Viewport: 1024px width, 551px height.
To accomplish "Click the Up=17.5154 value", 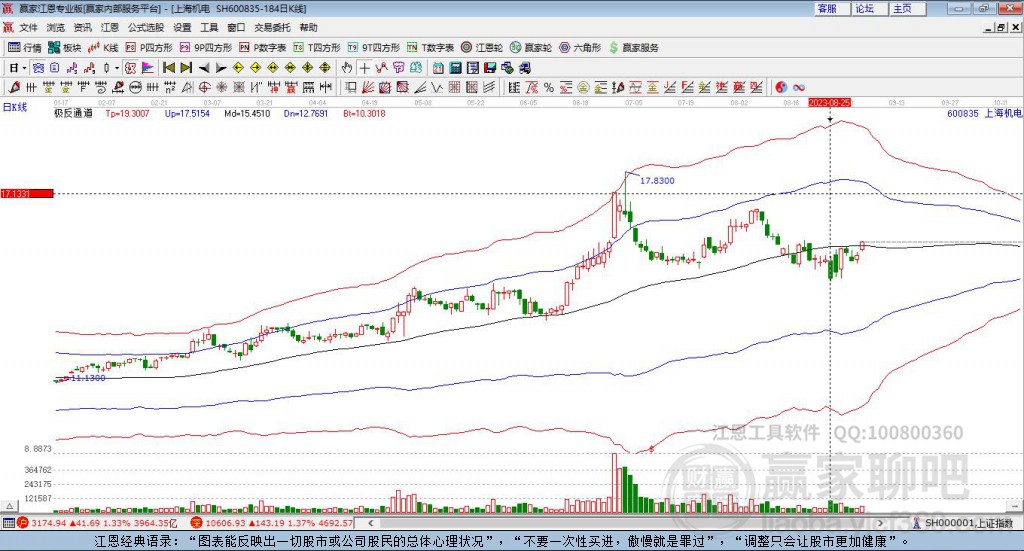I will point(187,114).
